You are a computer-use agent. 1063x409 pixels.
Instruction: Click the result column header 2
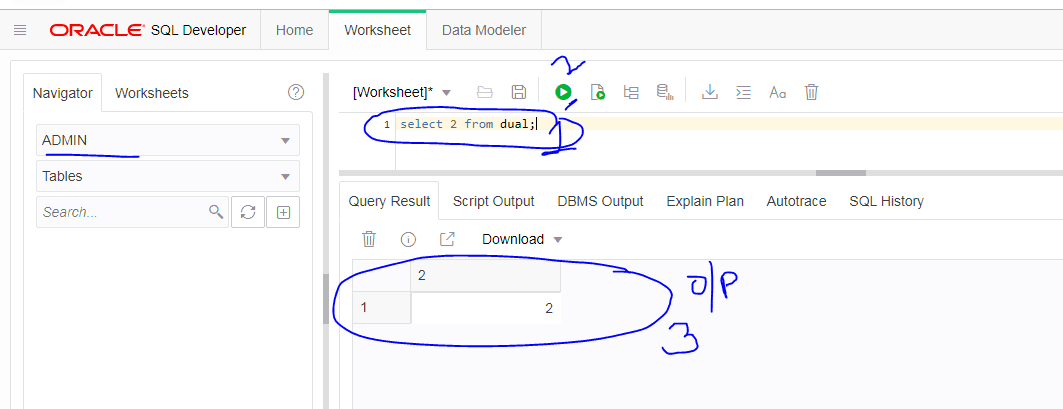click(485, 276)
